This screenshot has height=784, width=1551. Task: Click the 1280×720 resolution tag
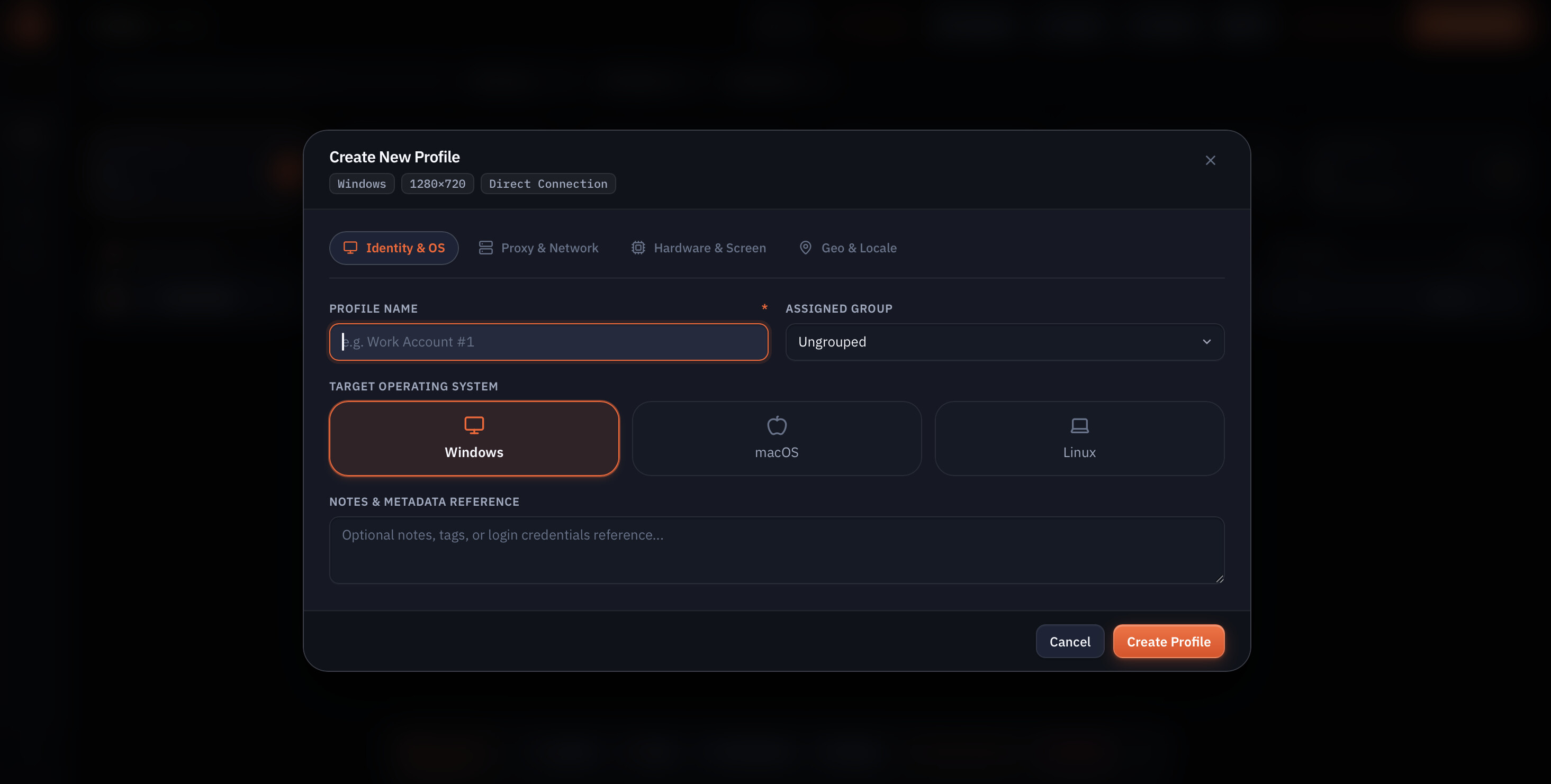coord(437,184)
